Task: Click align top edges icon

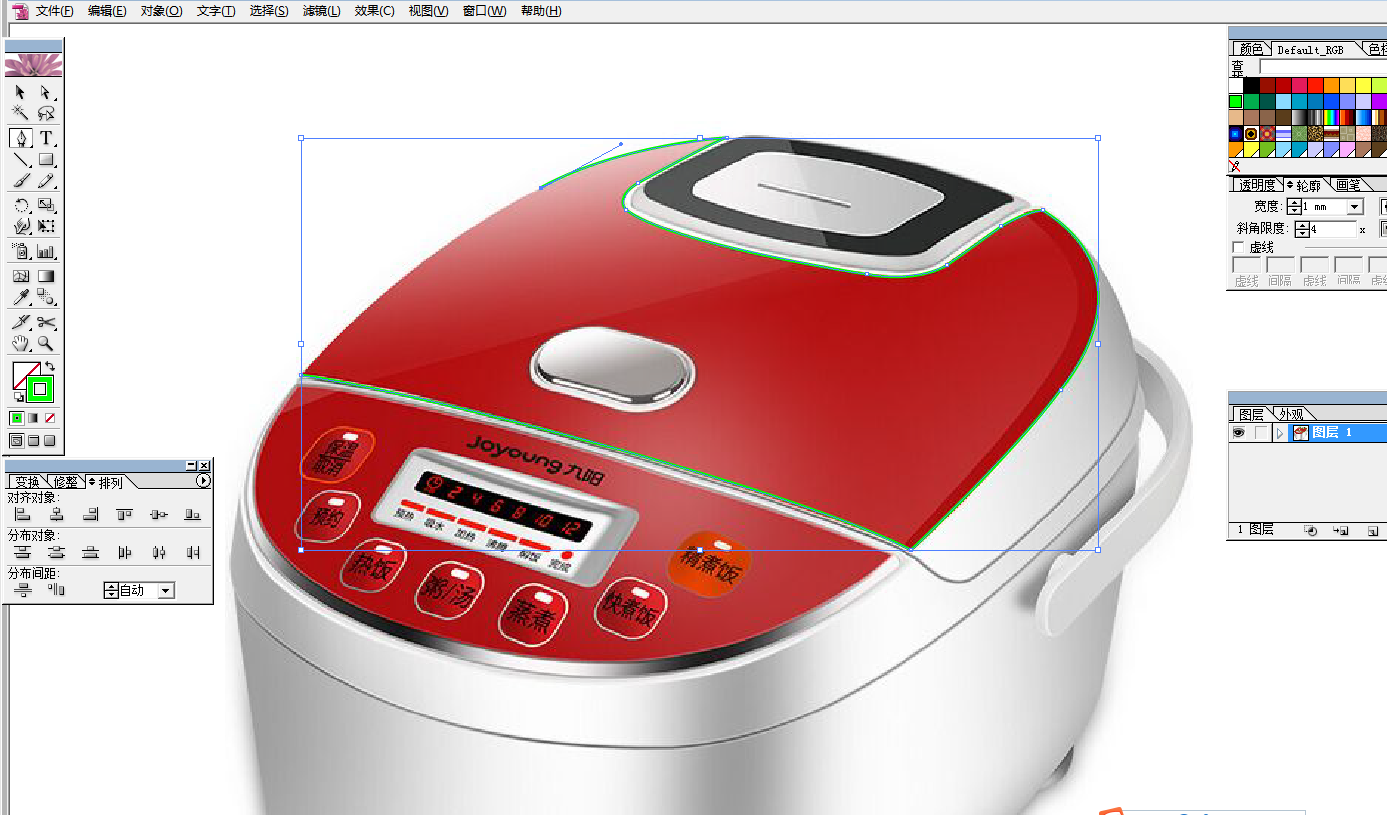Action: (125, 514)
